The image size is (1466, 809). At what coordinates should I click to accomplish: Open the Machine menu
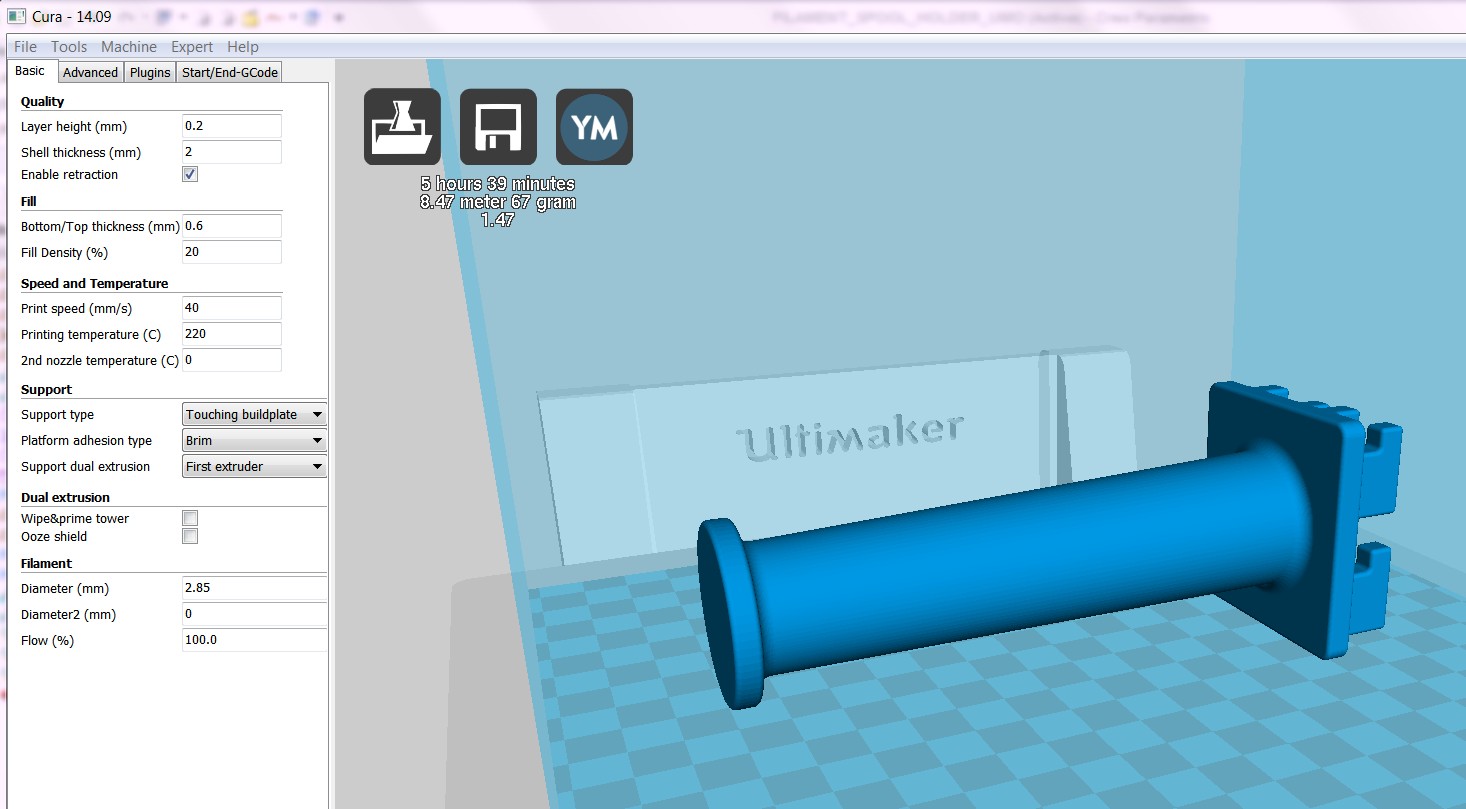click(x=129, y=47)
